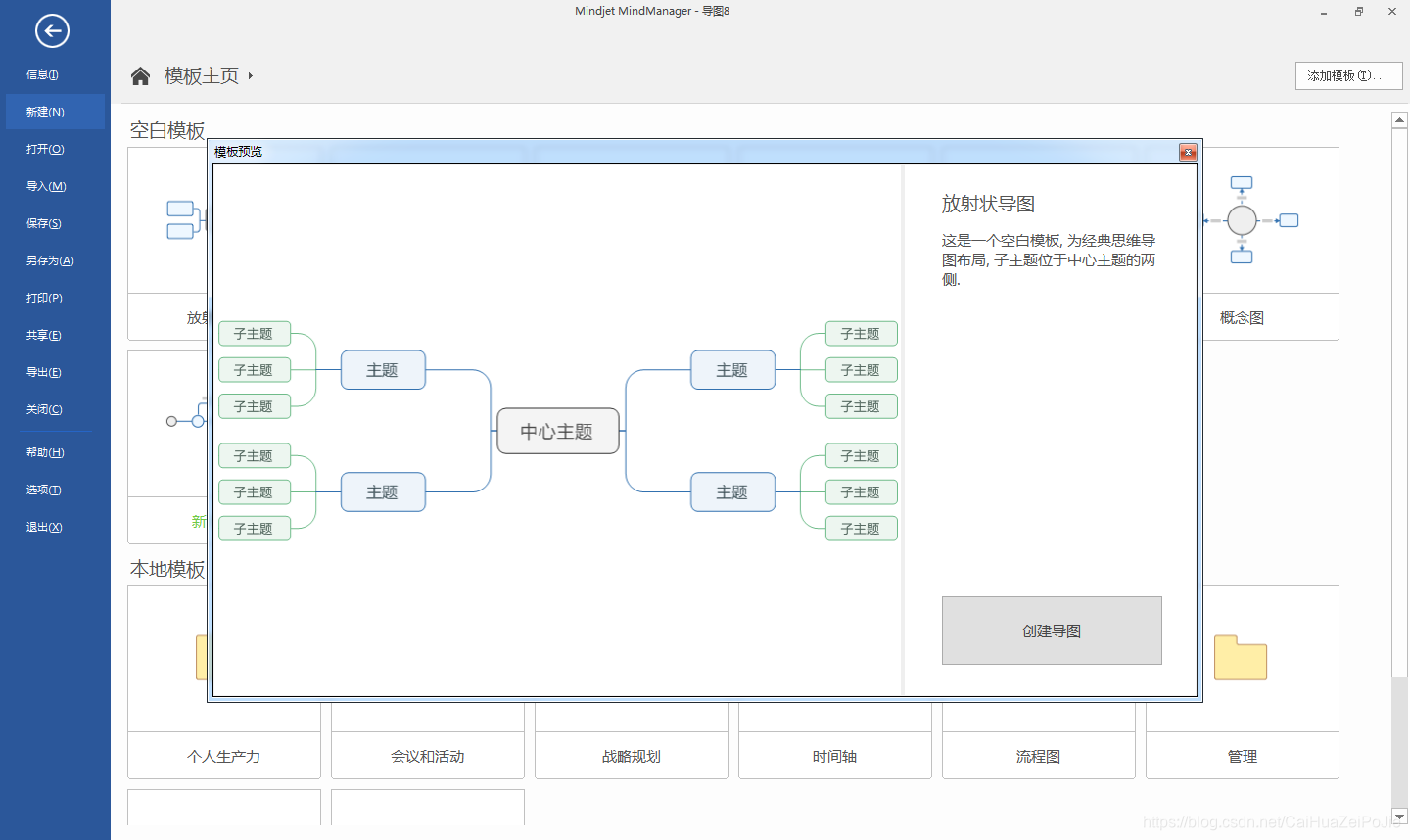Click the 本地模板 section heading
The image size is (1410, 840).
[x=167, y=569]
